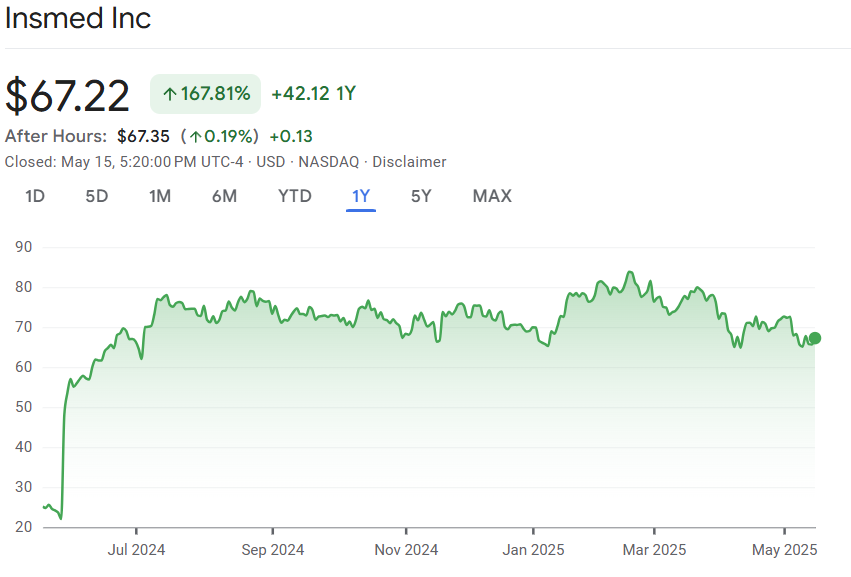The image size is (851, 577).
Task: Open the Disclaimer link
Action: (409, 162)
